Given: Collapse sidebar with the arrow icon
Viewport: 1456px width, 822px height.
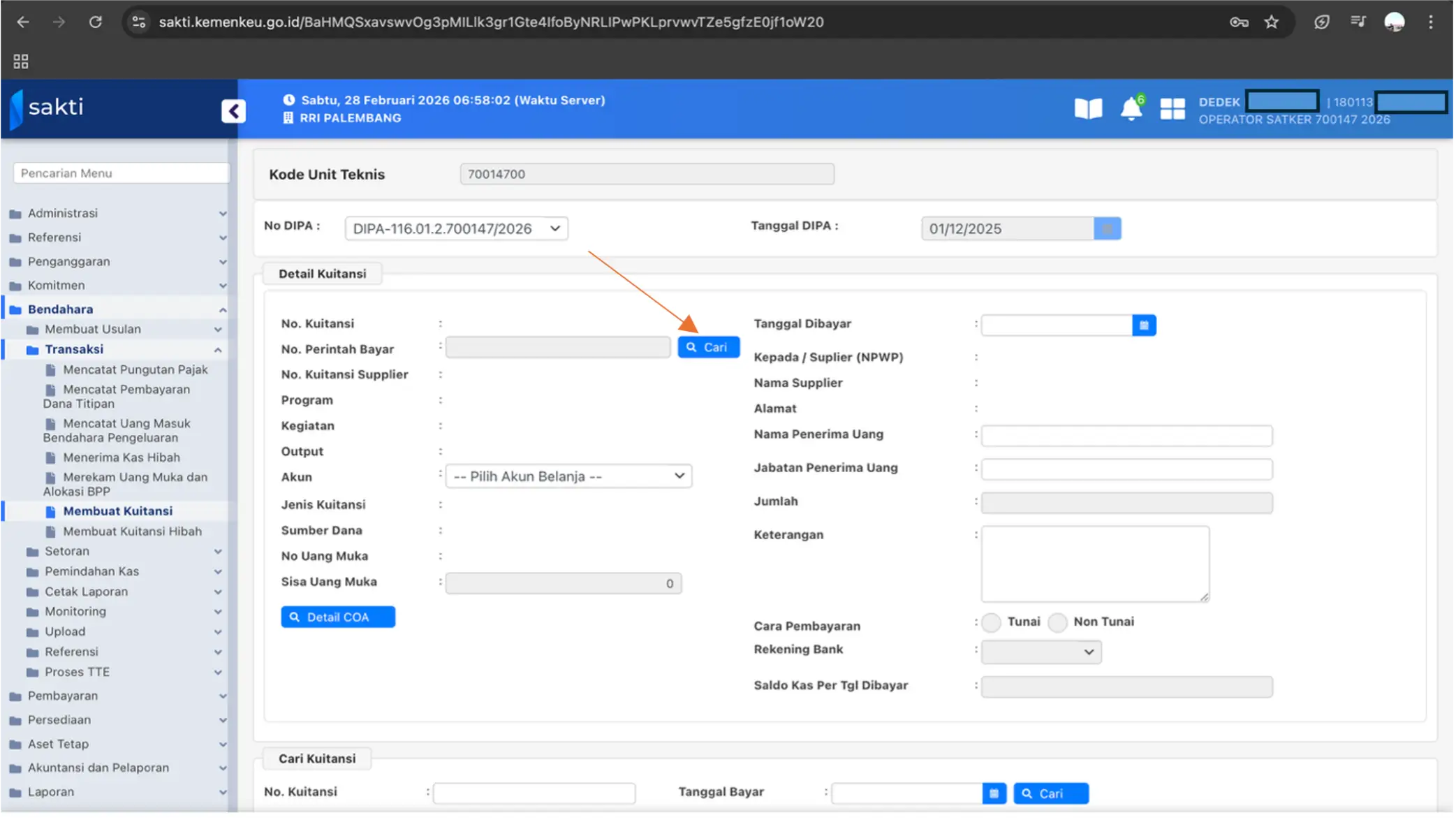Looking at the screenshot, I should point(233,110).
